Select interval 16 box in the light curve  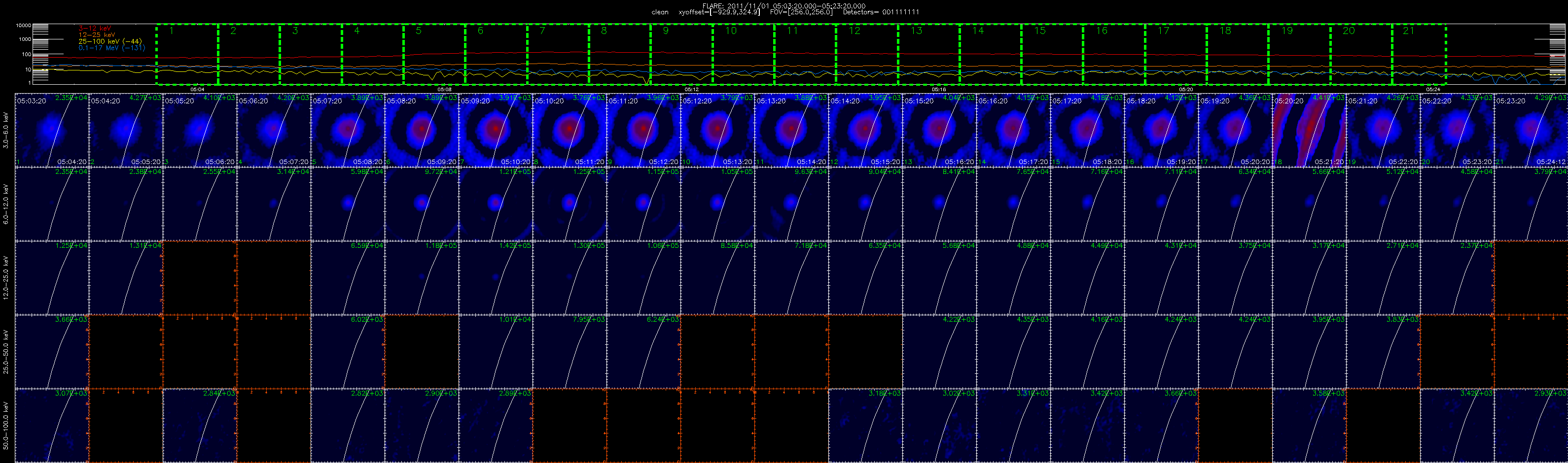(x=1114, y=54)
